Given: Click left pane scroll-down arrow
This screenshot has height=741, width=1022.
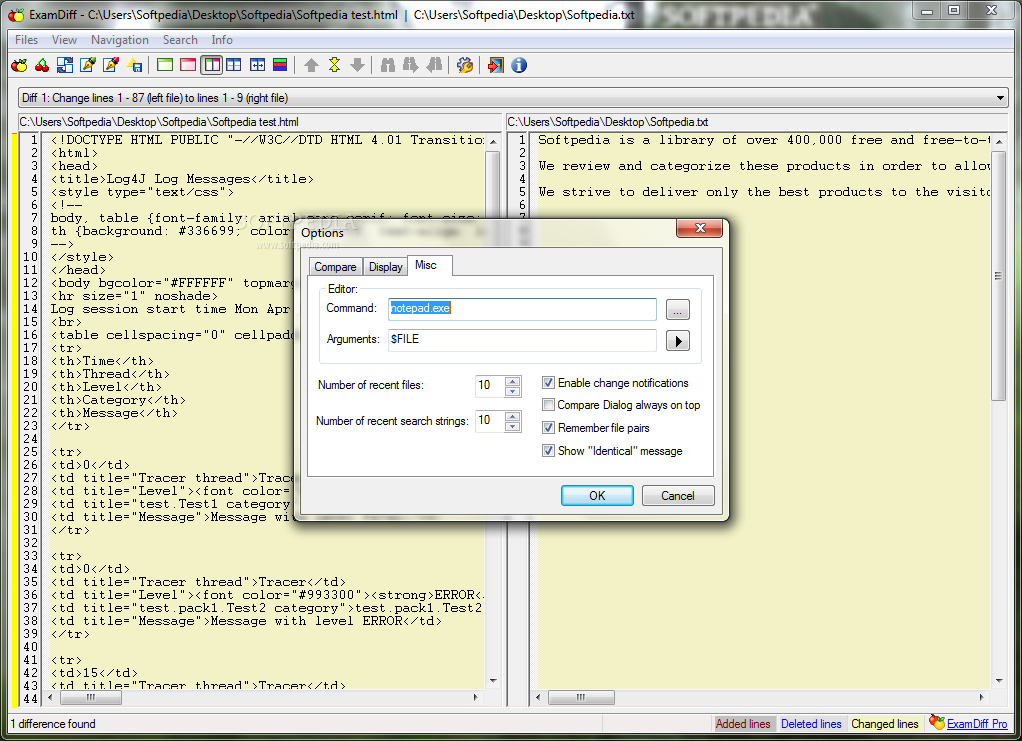Looking at the screenshot, I should (493, 680).
